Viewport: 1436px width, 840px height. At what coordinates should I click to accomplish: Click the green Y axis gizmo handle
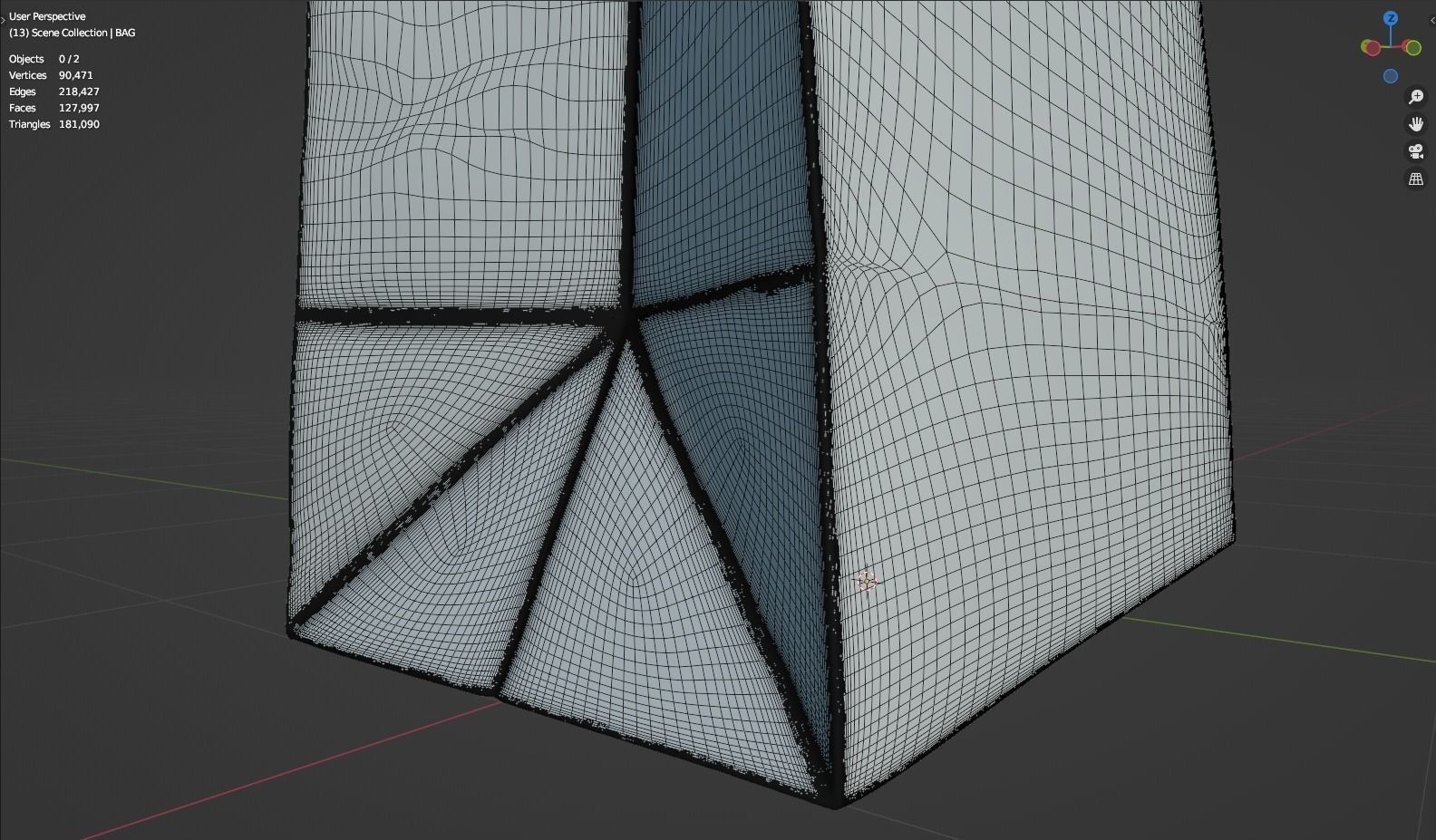point(1412,47)
